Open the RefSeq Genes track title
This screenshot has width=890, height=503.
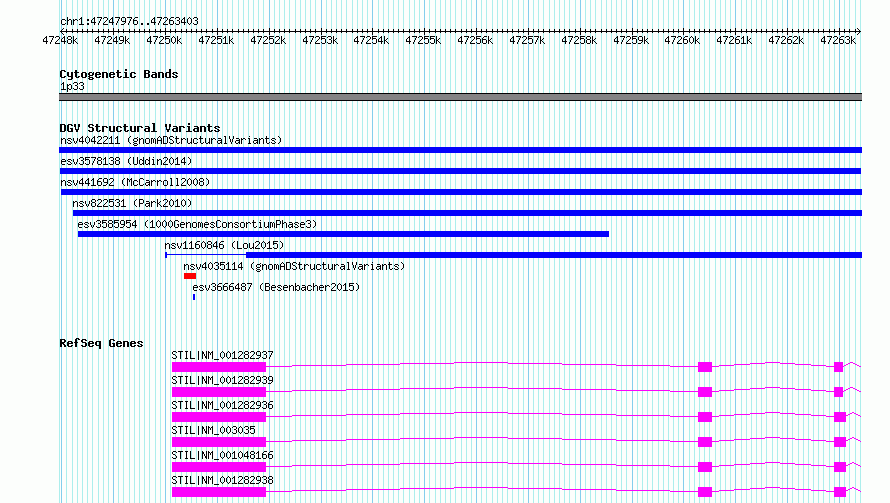[101, 343]
